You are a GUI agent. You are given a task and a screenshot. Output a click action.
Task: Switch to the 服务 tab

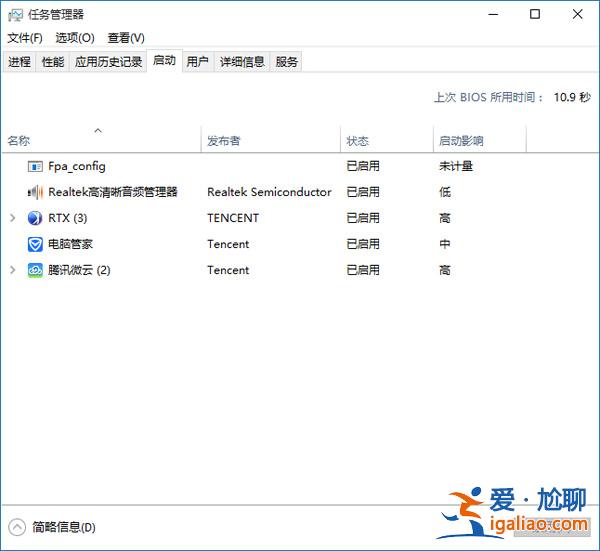coord(287,62)
